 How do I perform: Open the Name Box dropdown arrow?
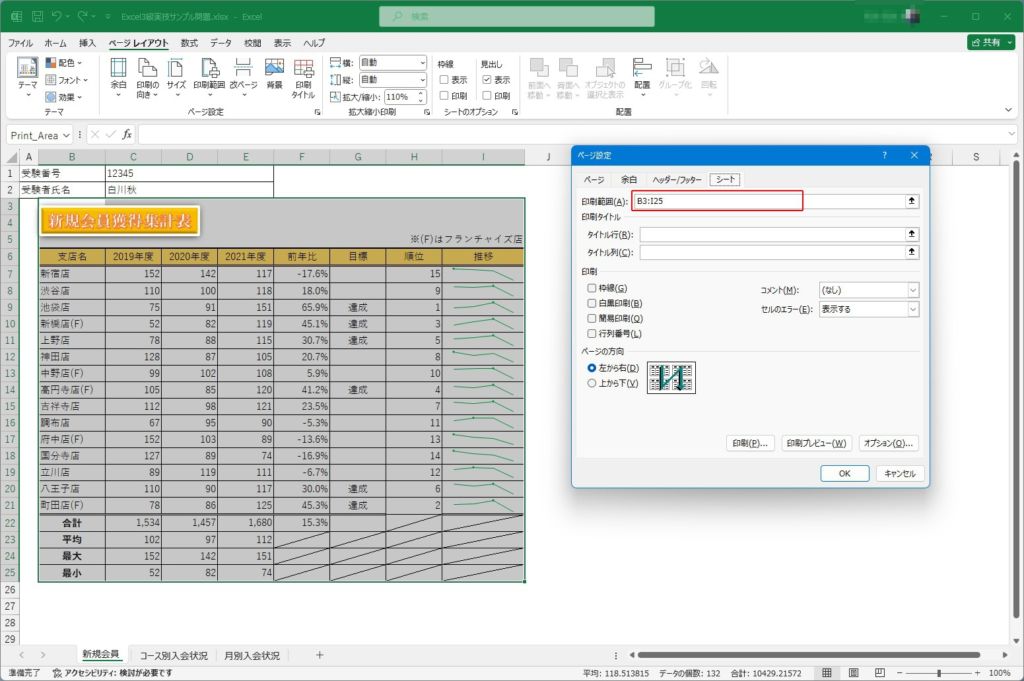coord(67,134)
